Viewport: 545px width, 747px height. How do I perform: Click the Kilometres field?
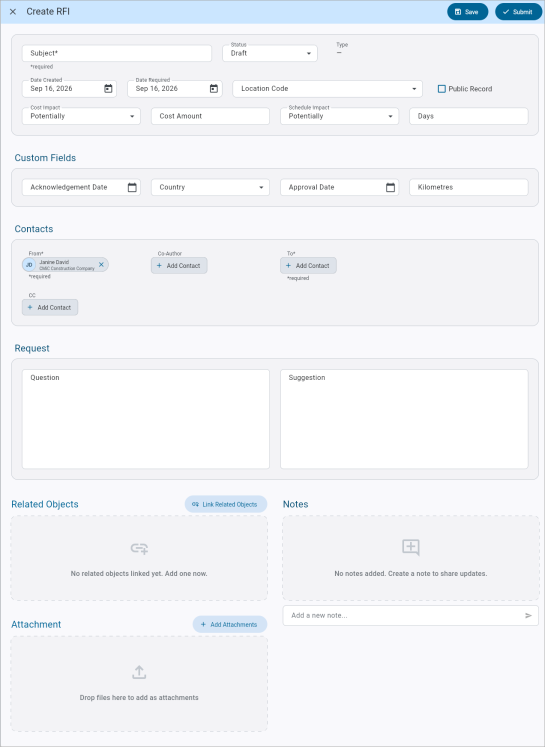point(468,187)
